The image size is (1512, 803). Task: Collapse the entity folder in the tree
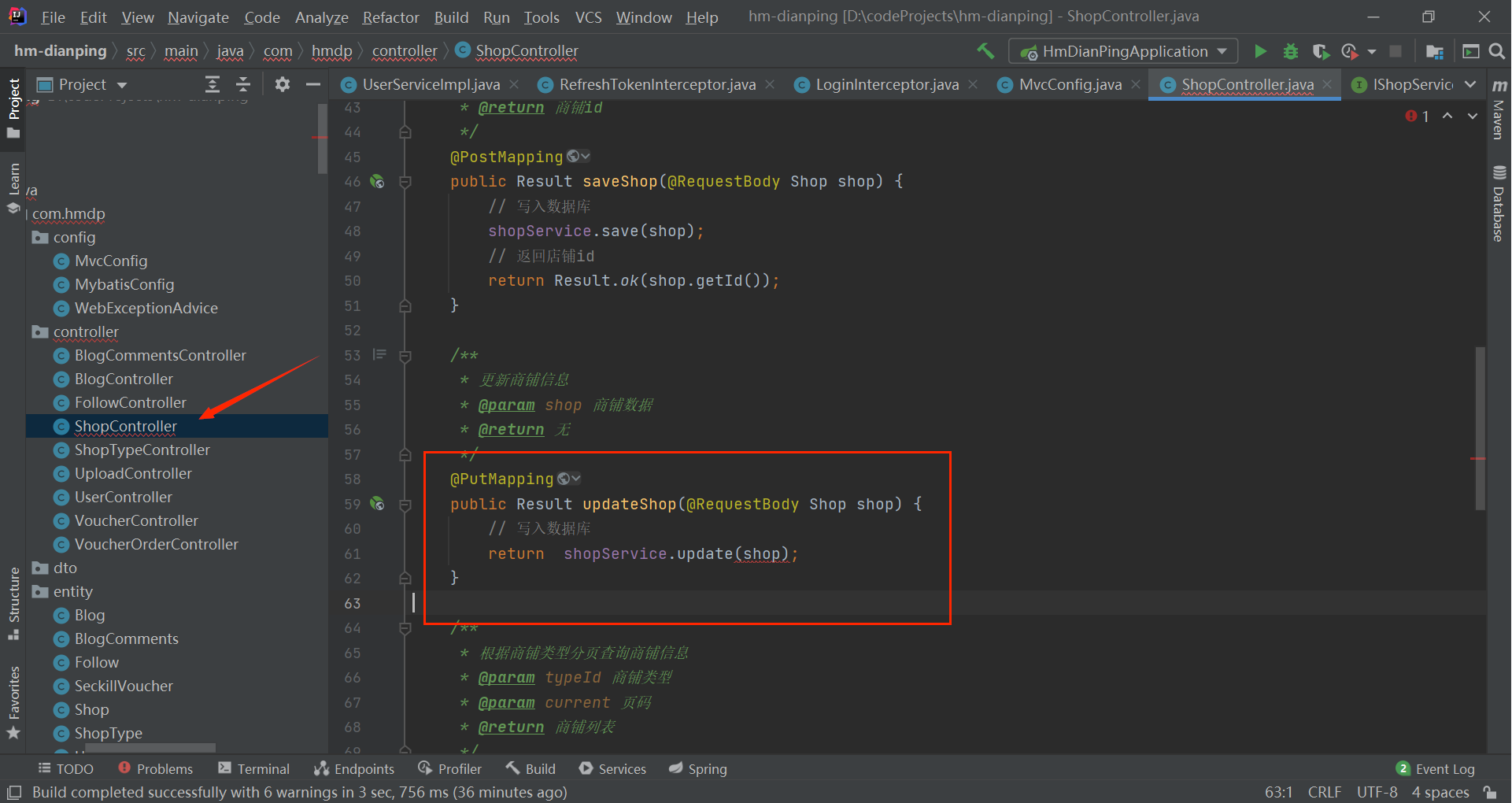pos(40,591)
